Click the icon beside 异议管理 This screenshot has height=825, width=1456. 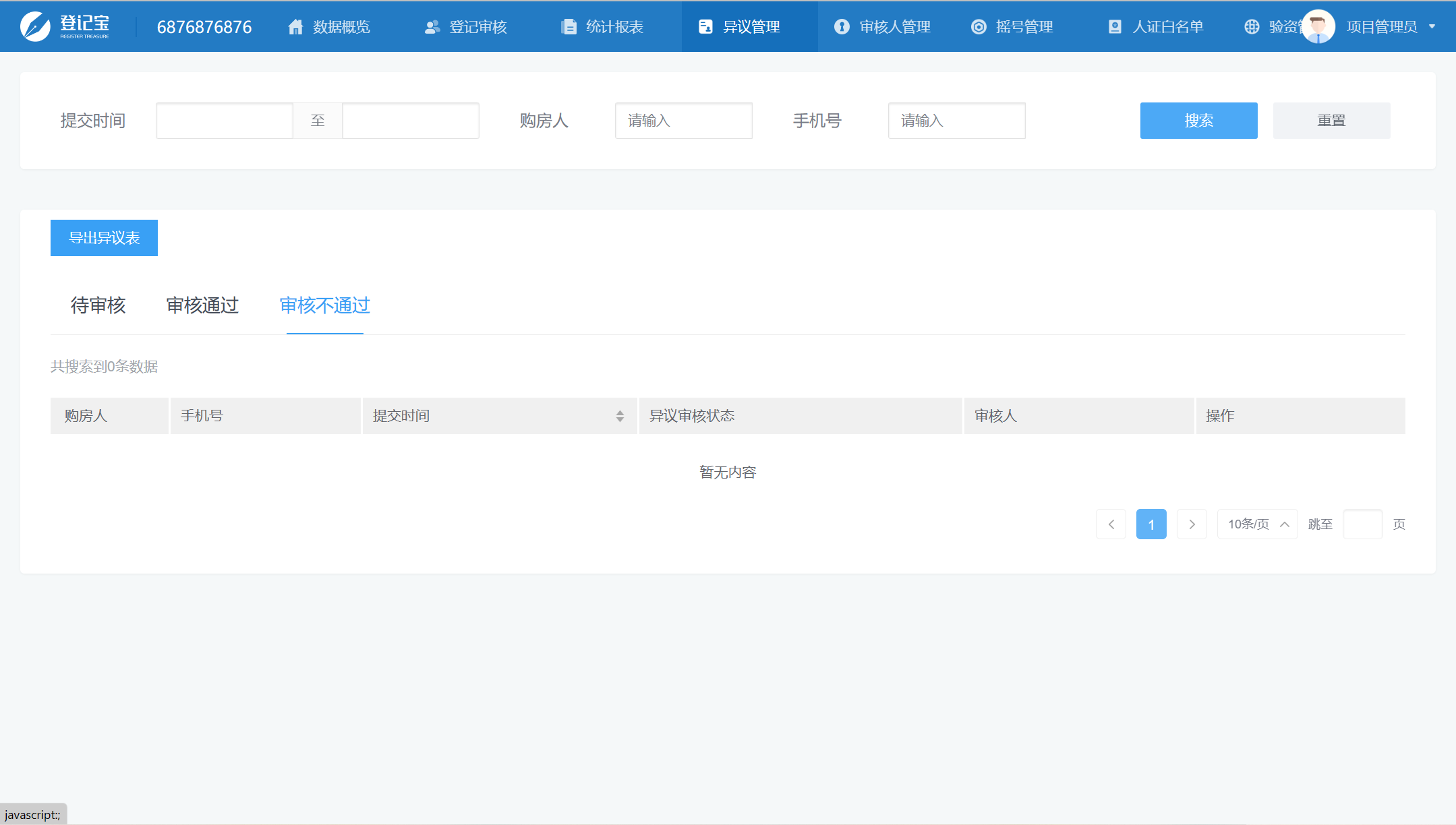pos(705,27)
